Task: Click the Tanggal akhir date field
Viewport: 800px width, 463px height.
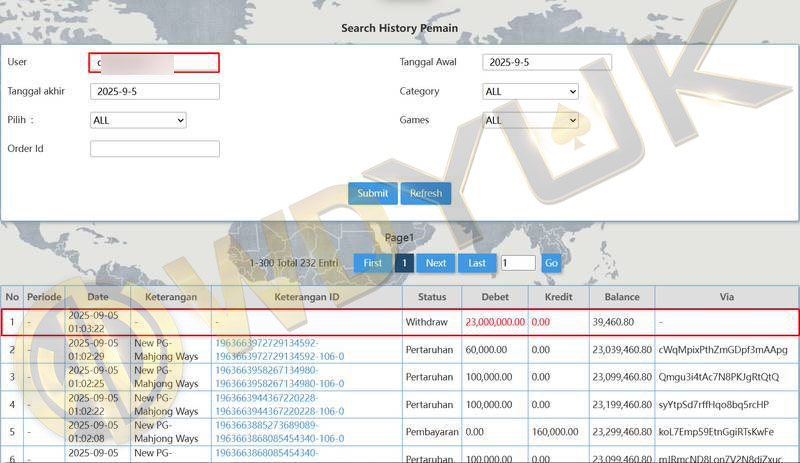Action: click(155, 91)
